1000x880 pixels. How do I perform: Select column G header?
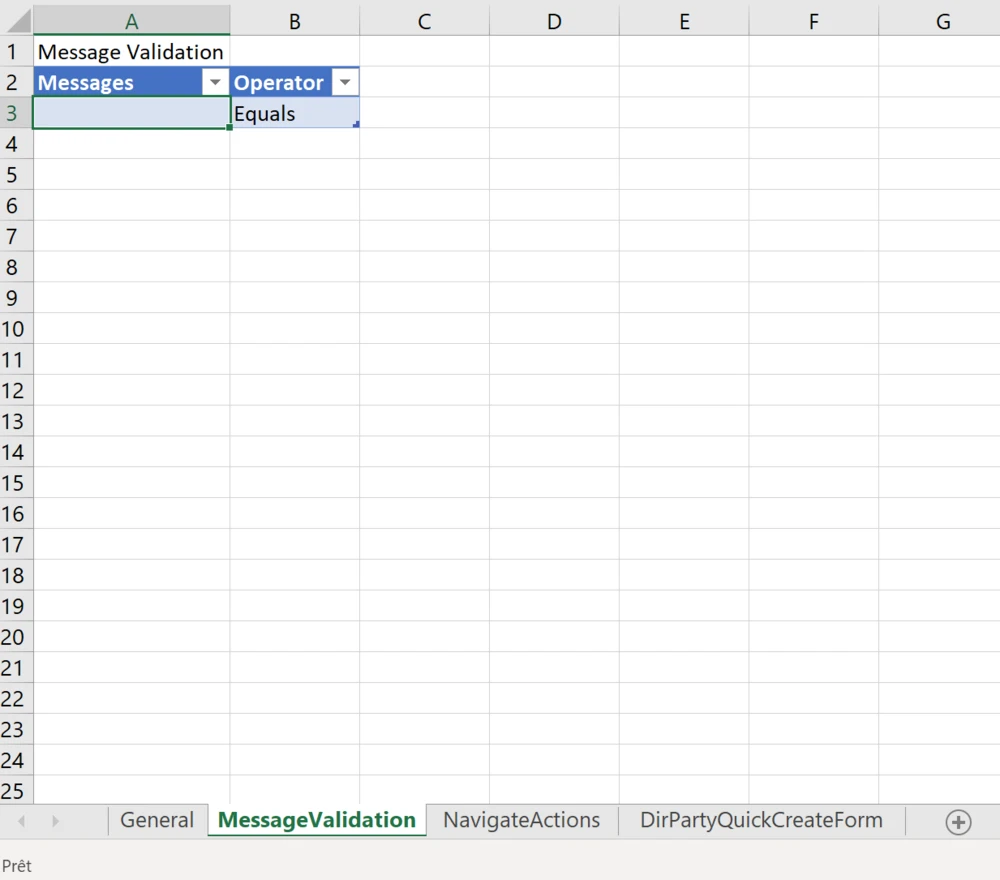pyautogui.click(x=942, y=21)
